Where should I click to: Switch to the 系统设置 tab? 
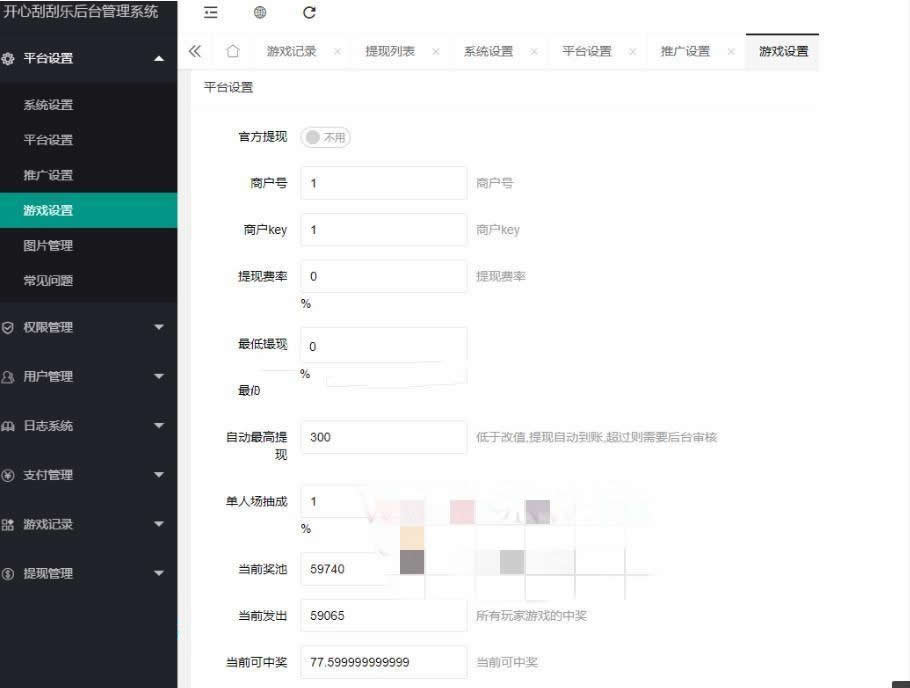tap(489, 51)
